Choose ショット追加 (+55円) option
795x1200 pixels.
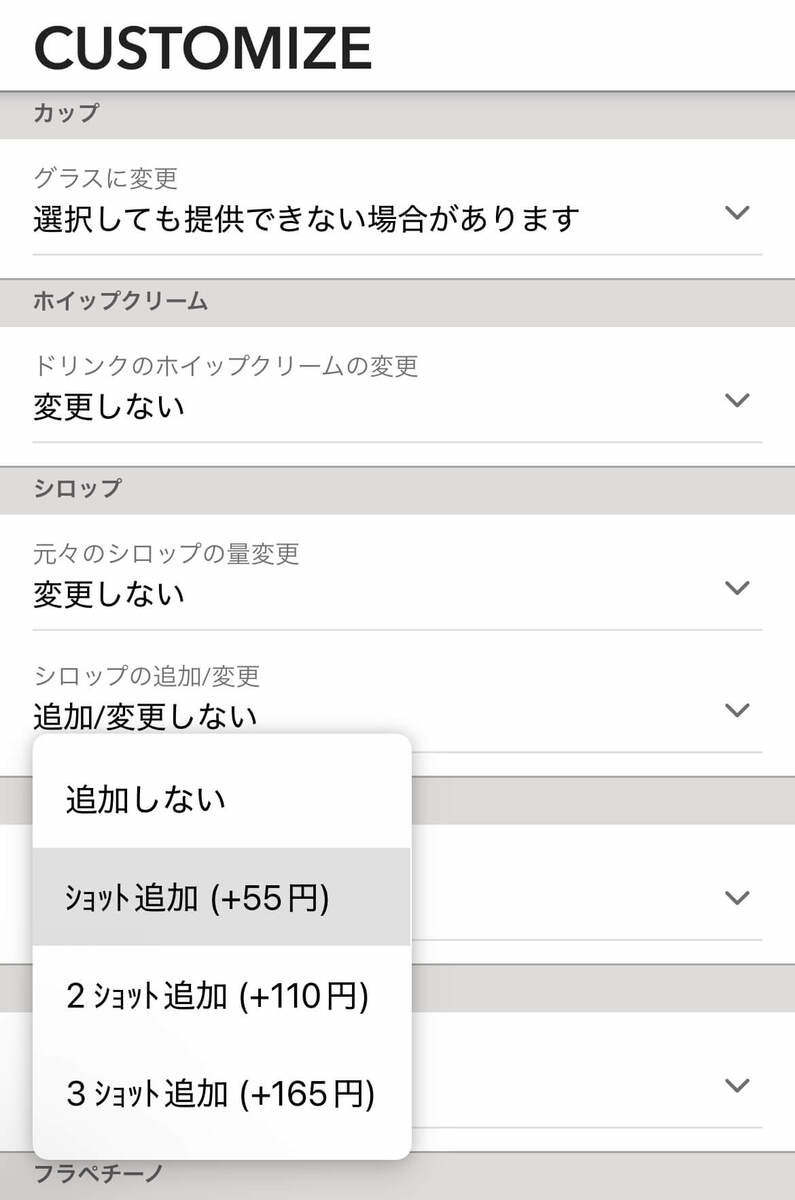[x=198, y=898]
